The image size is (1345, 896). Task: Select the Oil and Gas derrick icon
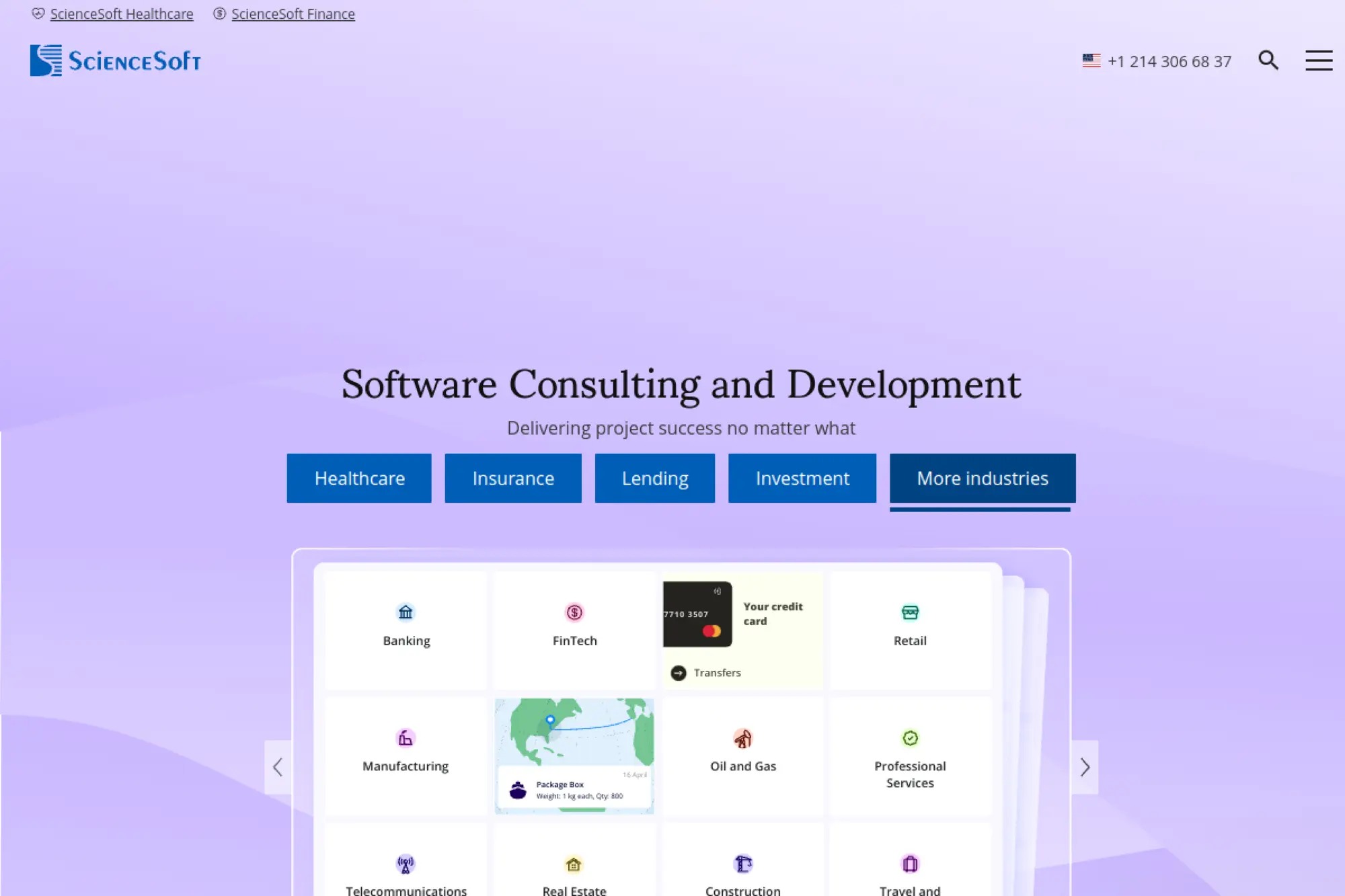tap(742, 737)
